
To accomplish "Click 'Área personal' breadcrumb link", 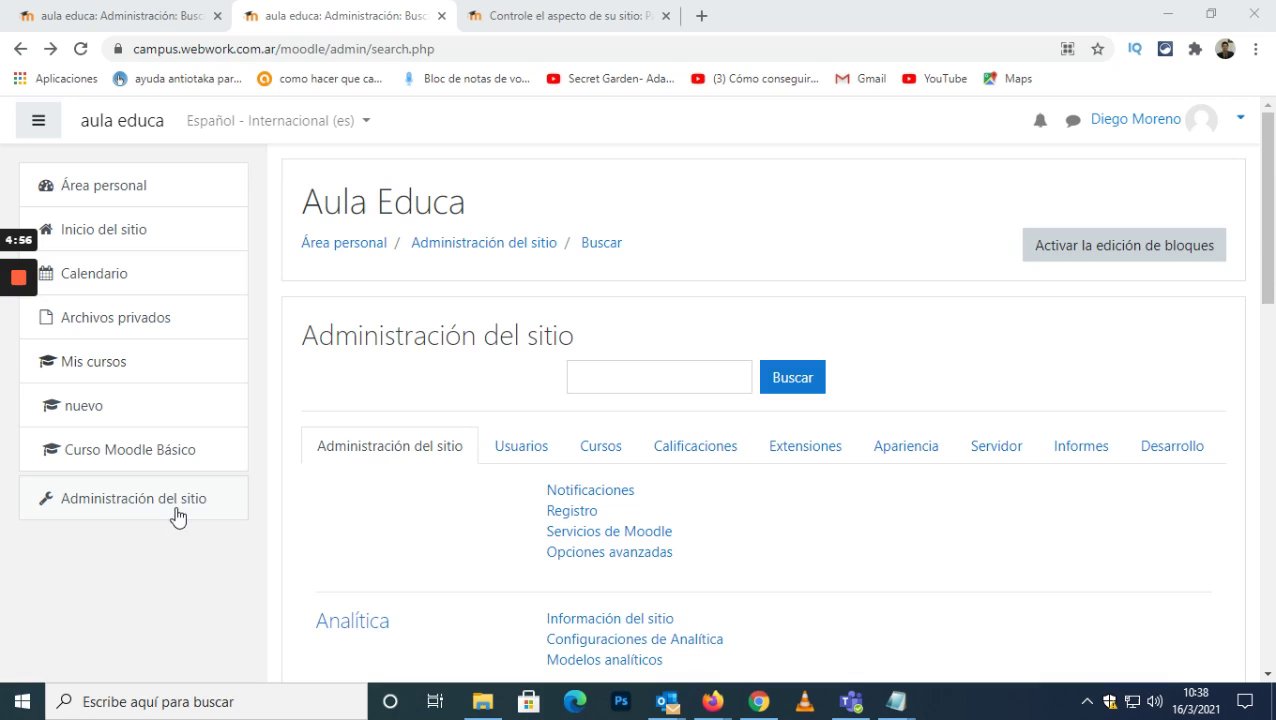I will click(x=344, y=242).
